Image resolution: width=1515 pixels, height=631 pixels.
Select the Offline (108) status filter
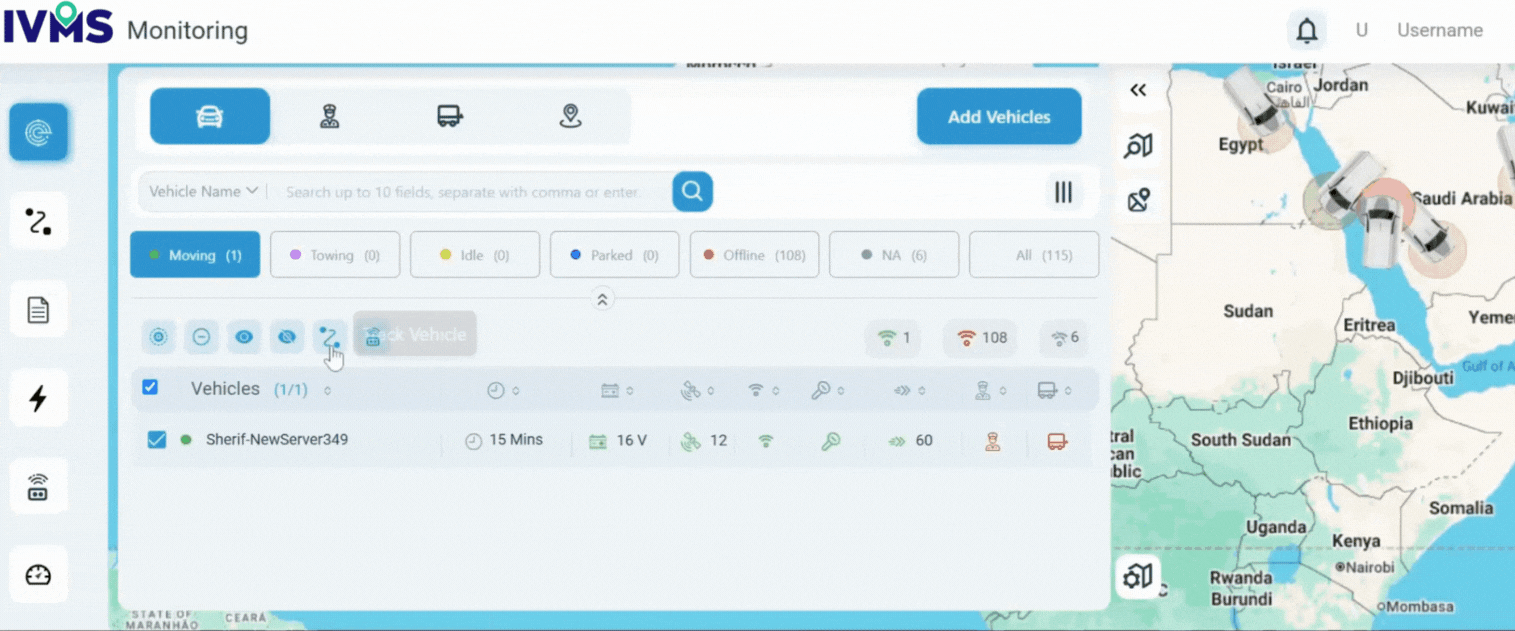click(754, 255)
